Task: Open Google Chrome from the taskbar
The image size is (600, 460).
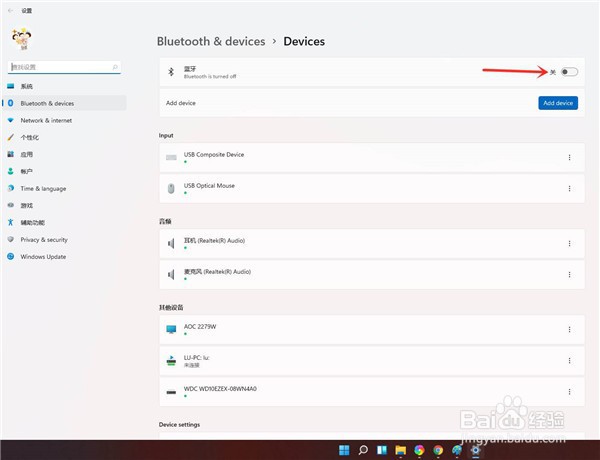Action: (438, 450)
